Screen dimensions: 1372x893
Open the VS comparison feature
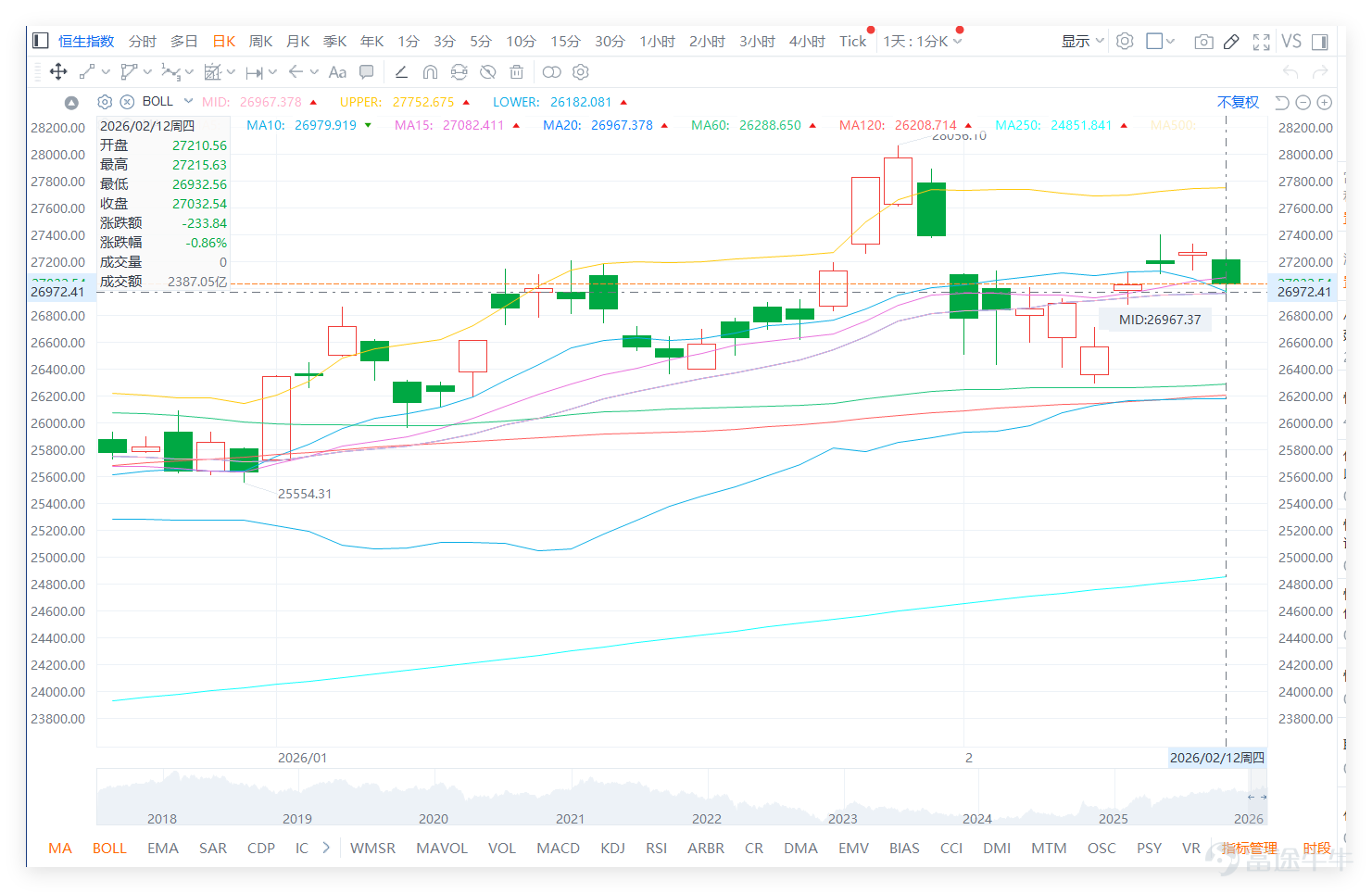point(1291,41)
